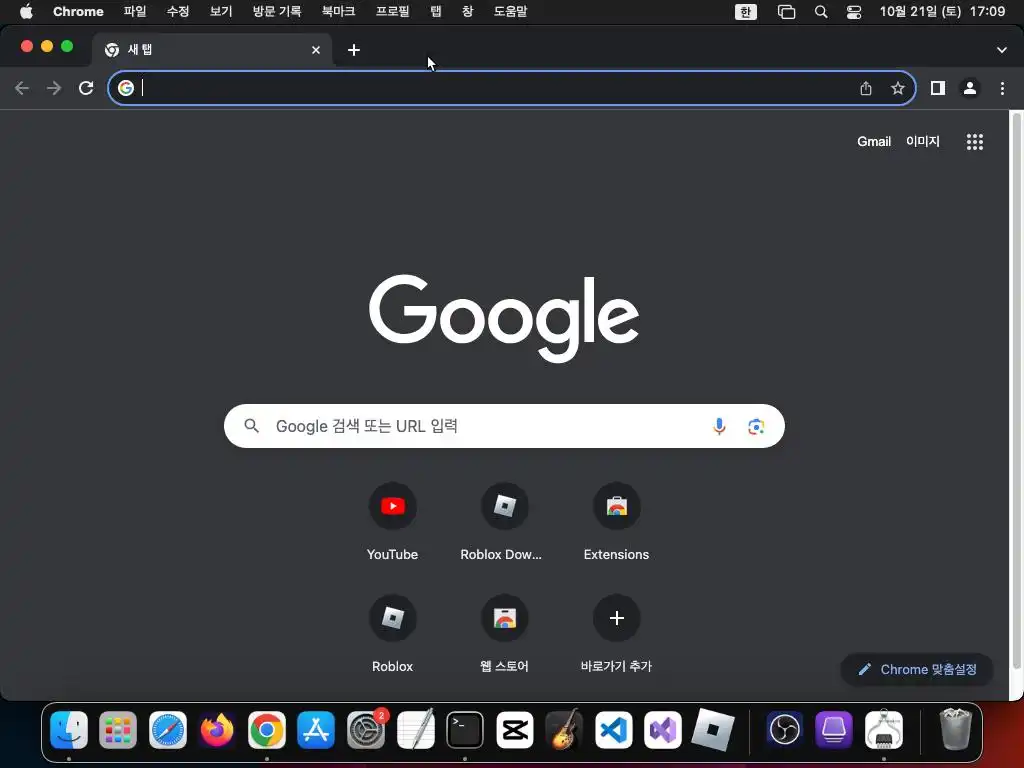
Task: Click the page vertical scrollbar
Action: coord(1016,392)
